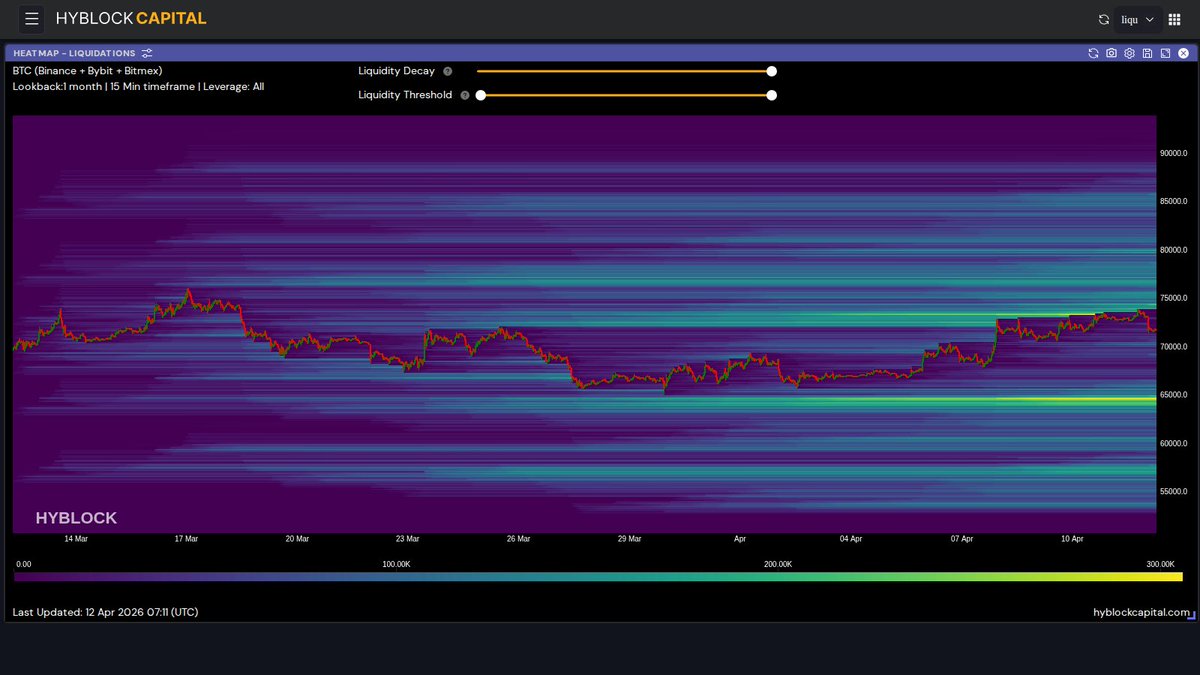This screenshot has height=675, width=1200.
Task: Open the hamburger navigation menu
Action: point(32,19)
